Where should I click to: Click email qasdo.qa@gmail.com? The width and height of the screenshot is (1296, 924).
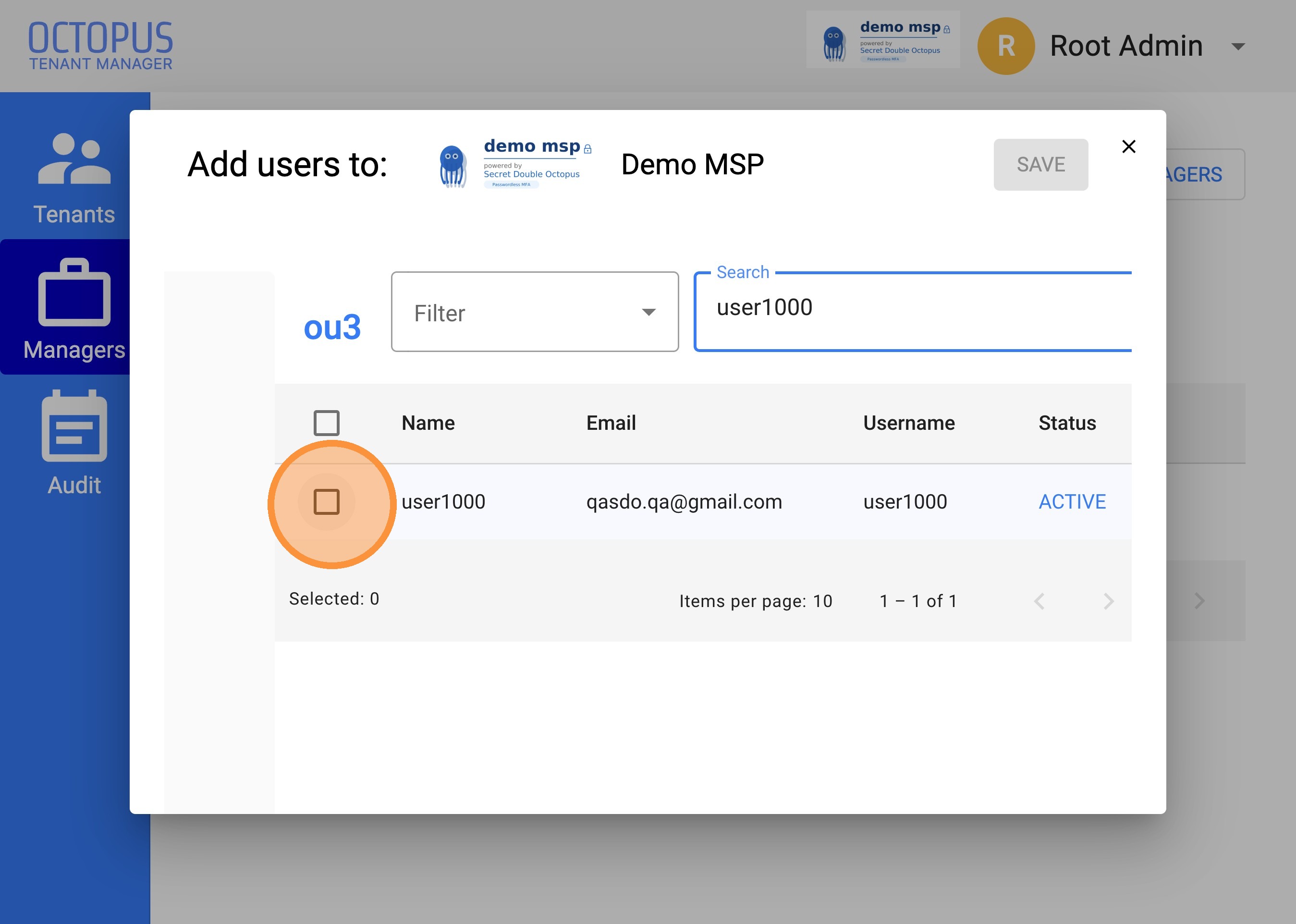point(685,502)
